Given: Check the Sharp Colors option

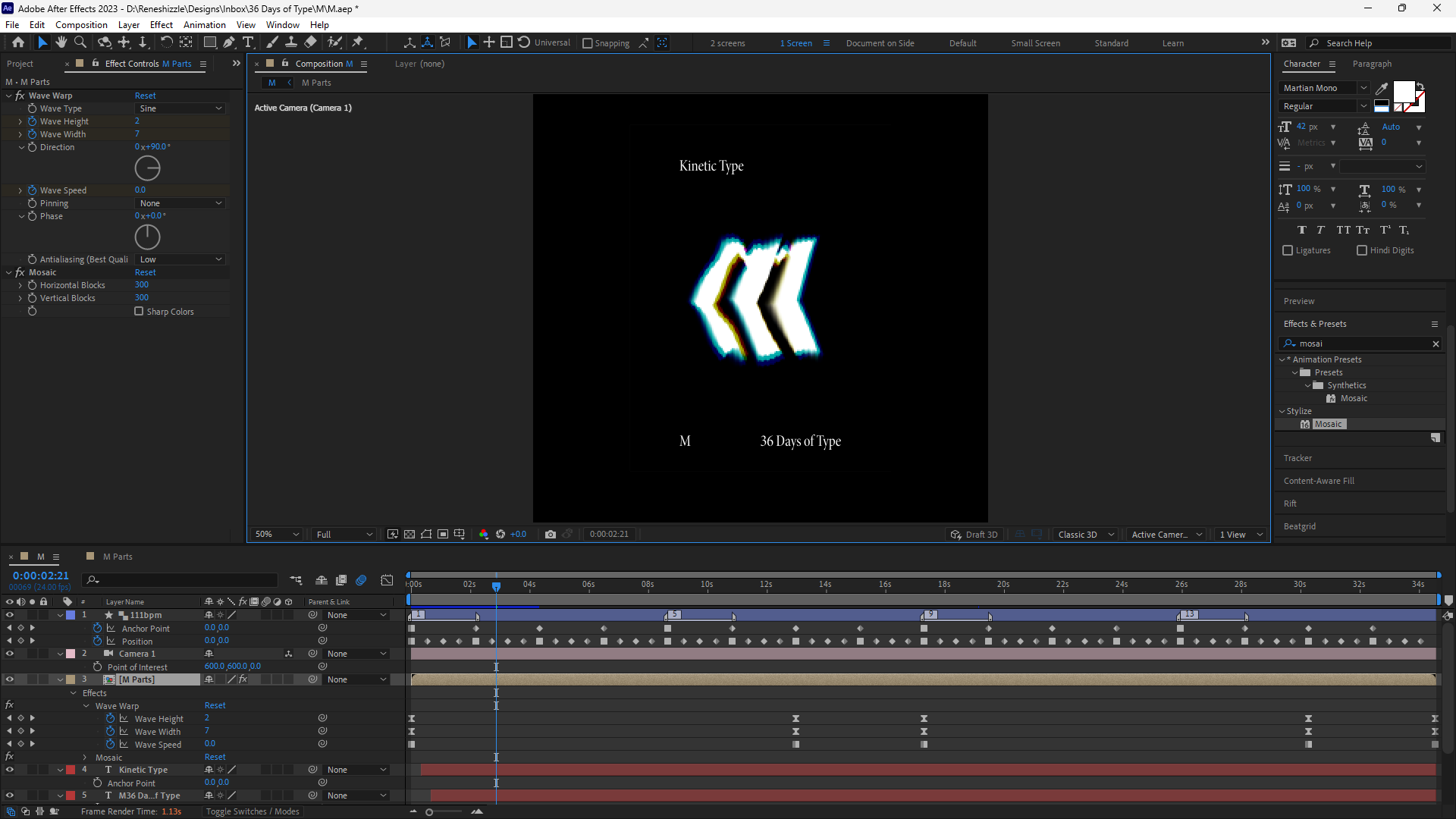Looking at the screenshot, I should coord(139,312).
